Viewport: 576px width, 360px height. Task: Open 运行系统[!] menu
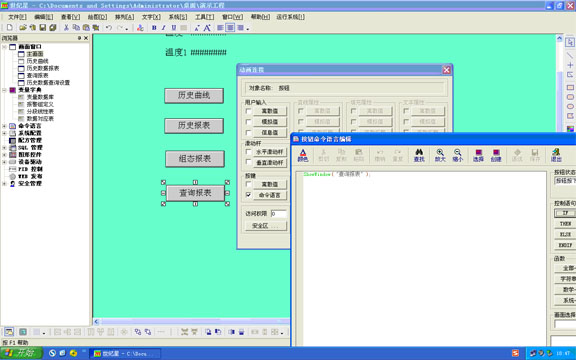[291, 17]
